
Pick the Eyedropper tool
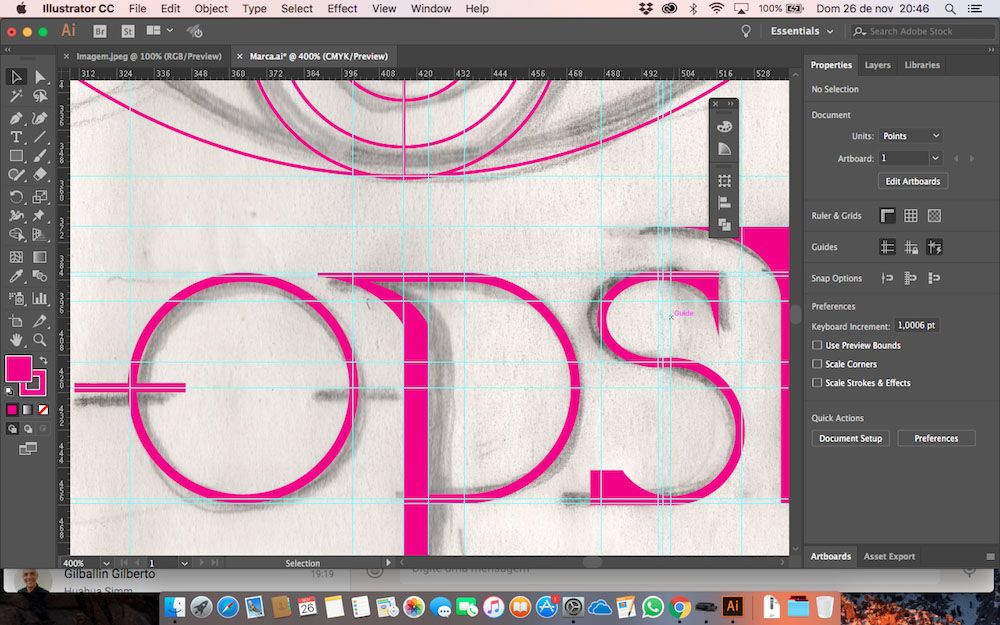tap(16, 277)
